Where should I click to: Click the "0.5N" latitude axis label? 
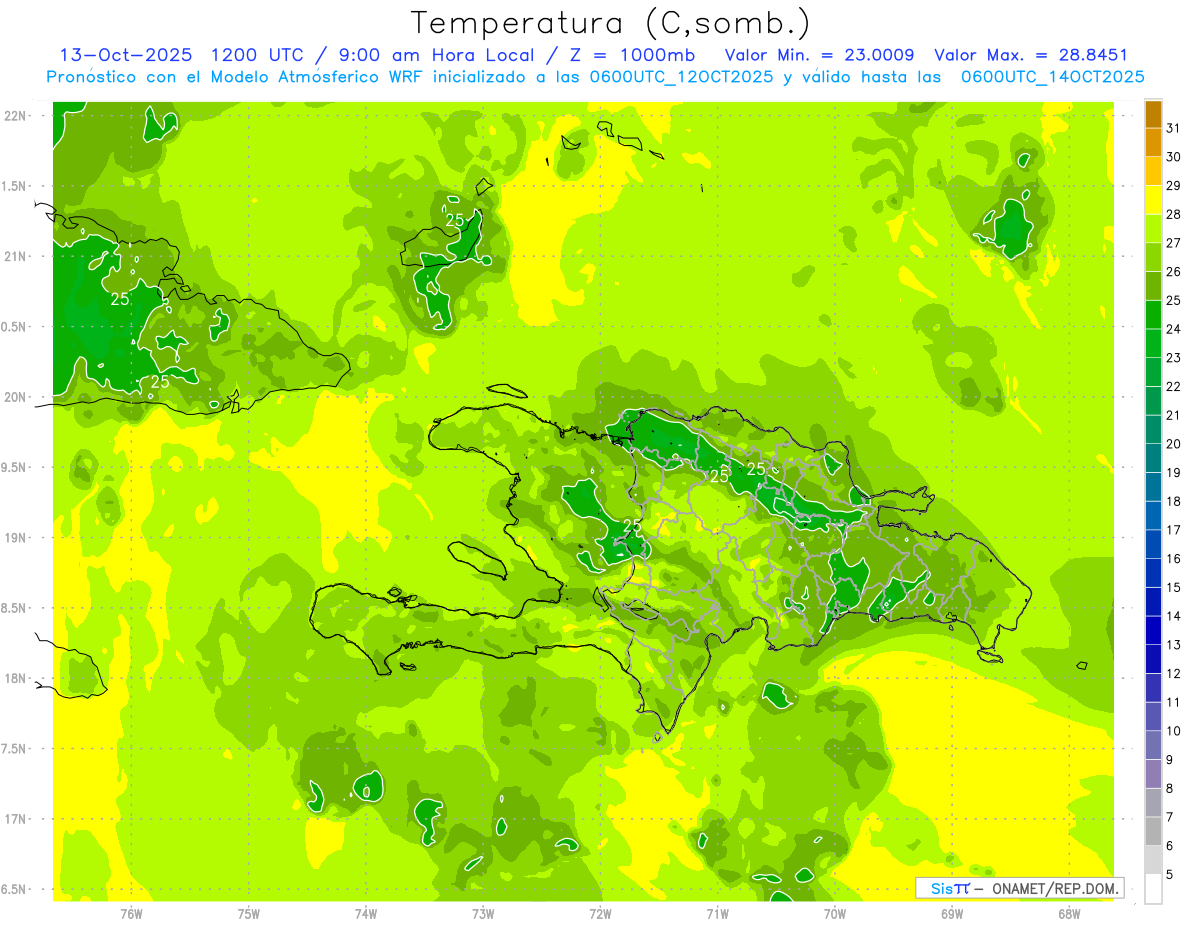click(x=15, y=327)
